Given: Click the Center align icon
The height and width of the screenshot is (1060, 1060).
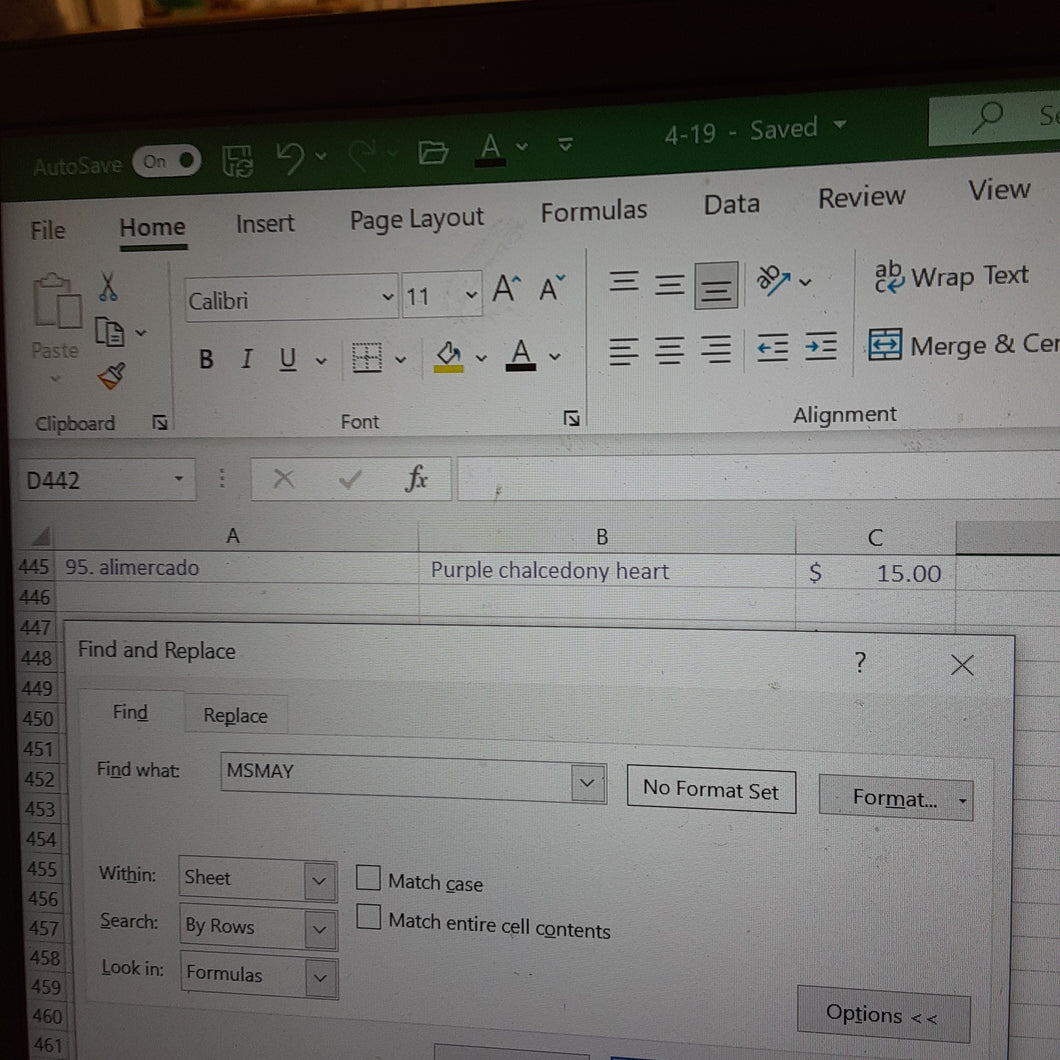Looking at the screenshot, I should coord(669,352).
